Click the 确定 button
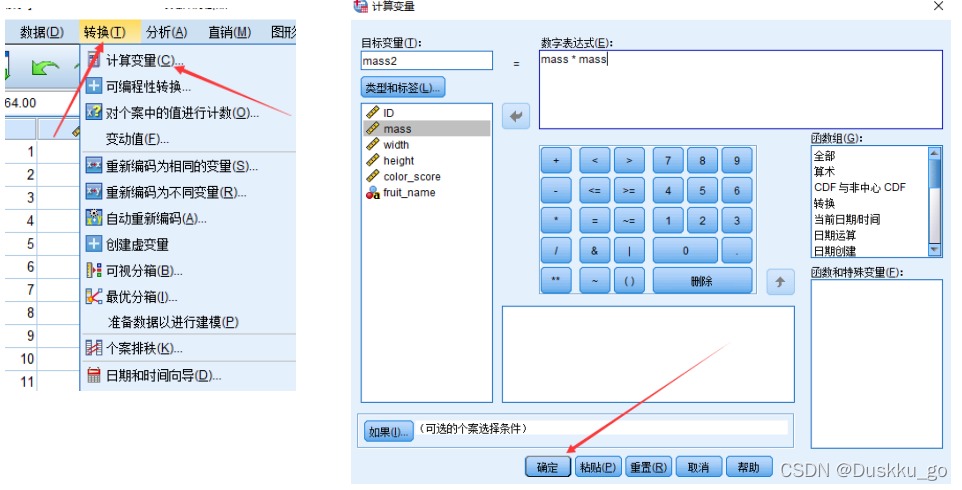The height and width of the screenshot is (490, 962). [548, 467]
